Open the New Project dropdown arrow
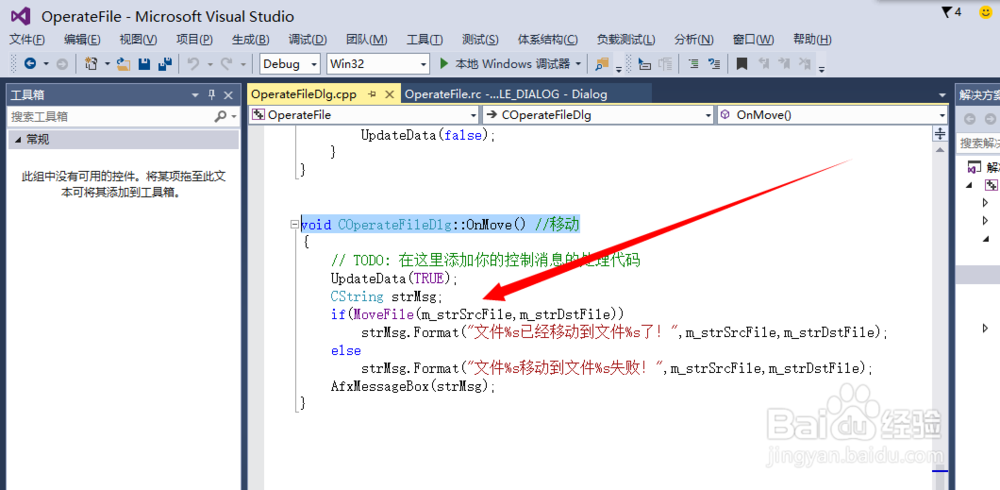 point(107,64)
